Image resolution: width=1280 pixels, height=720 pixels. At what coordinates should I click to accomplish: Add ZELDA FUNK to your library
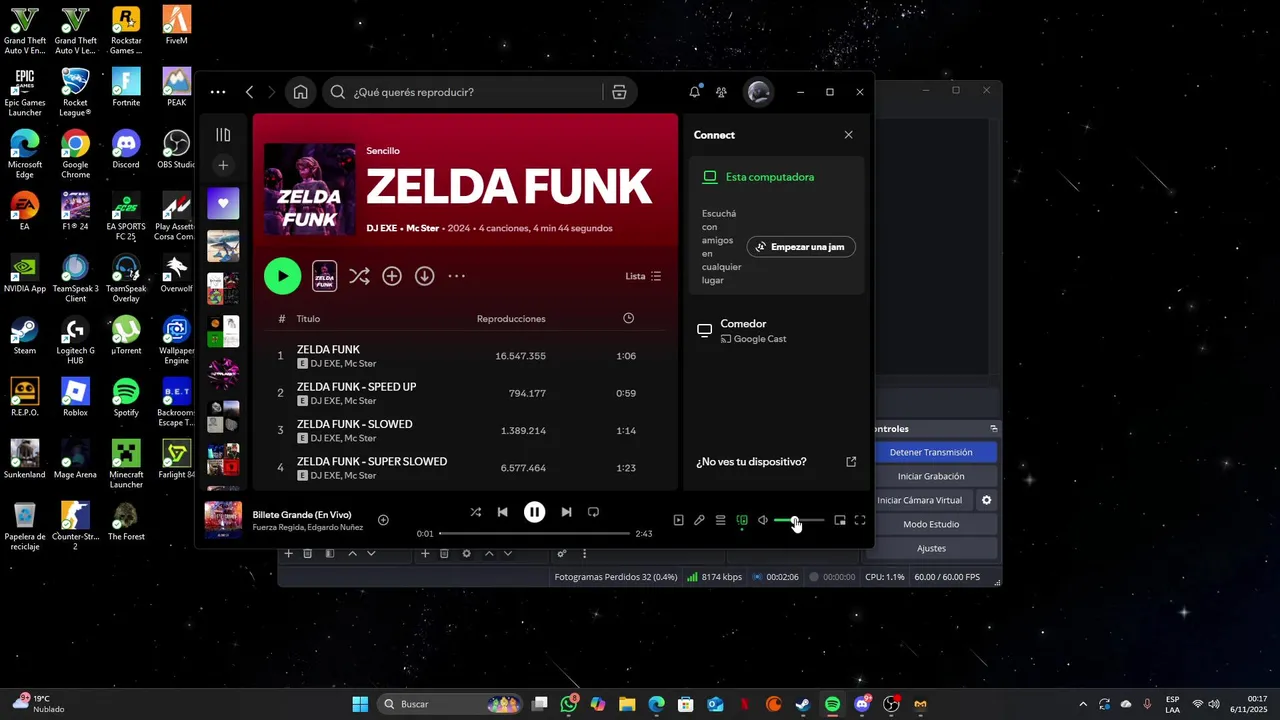392,276
